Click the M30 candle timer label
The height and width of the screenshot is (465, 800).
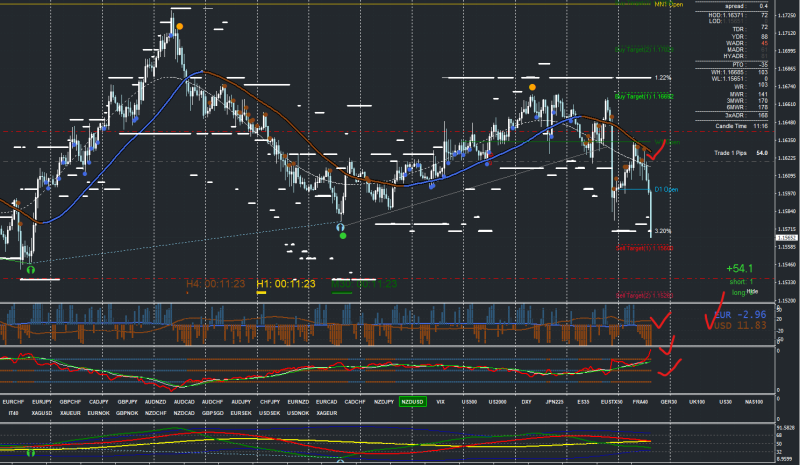click(364, 284)
